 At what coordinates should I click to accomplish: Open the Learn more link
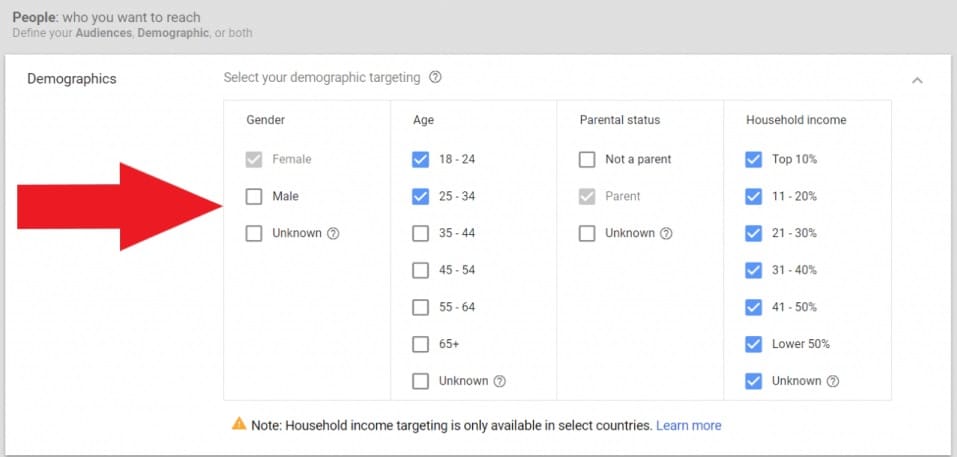[688, 425]
